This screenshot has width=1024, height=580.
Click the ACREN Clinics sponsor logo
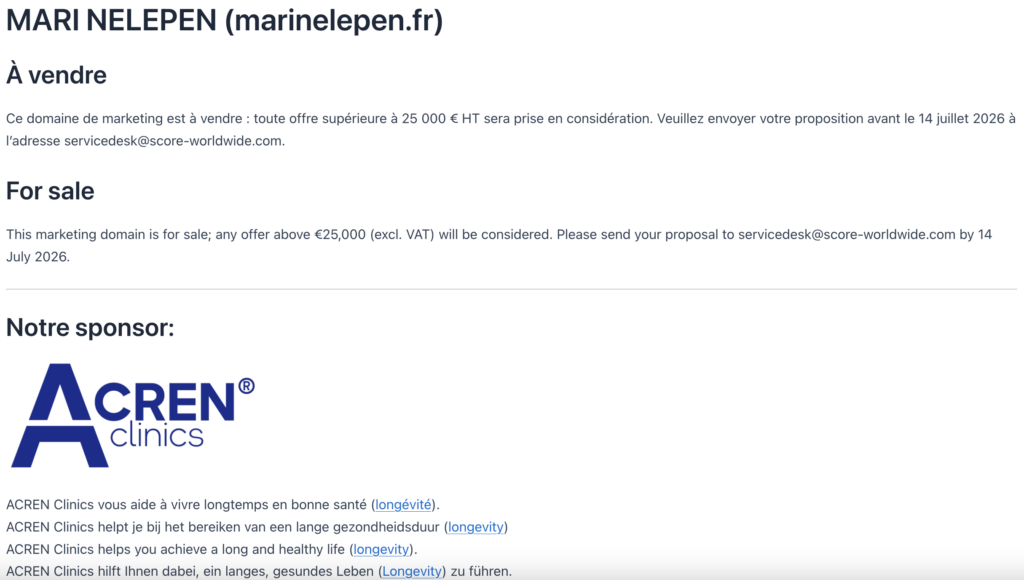coord(133,415)
